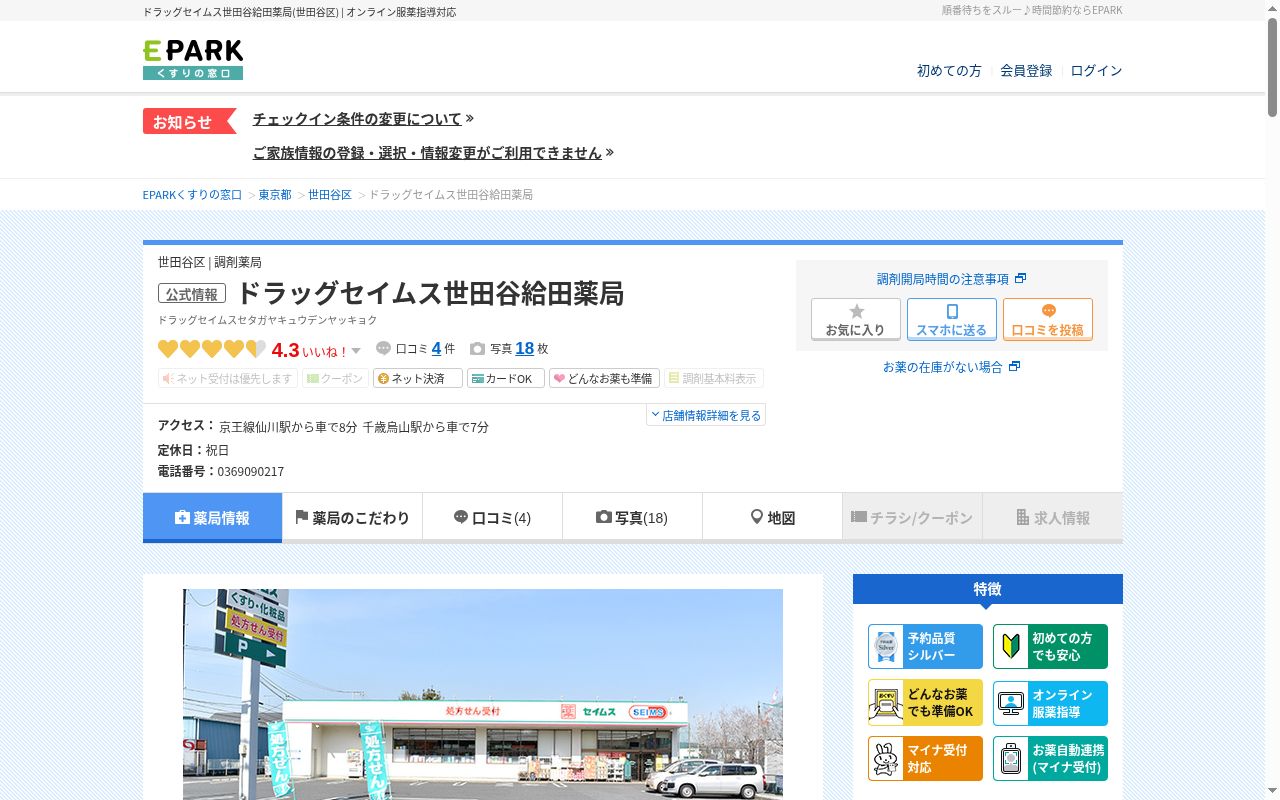Click the pharmacy storefront photo
Screen dimensions: 1280x800
point(483,694)
